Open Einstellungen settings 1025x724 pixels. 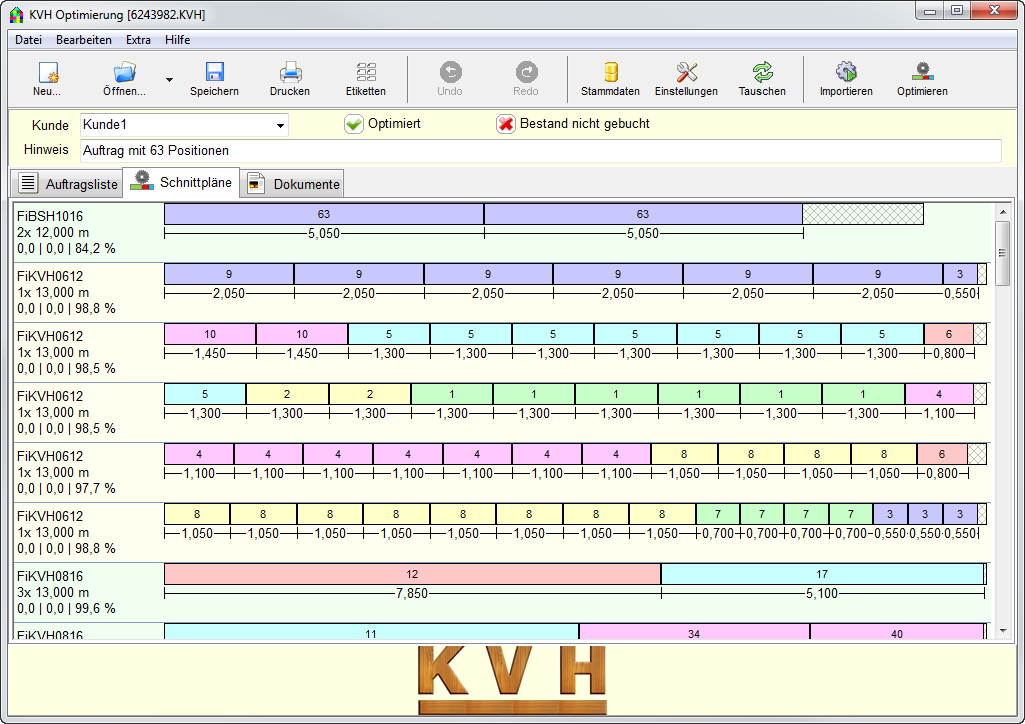(685, 79)
